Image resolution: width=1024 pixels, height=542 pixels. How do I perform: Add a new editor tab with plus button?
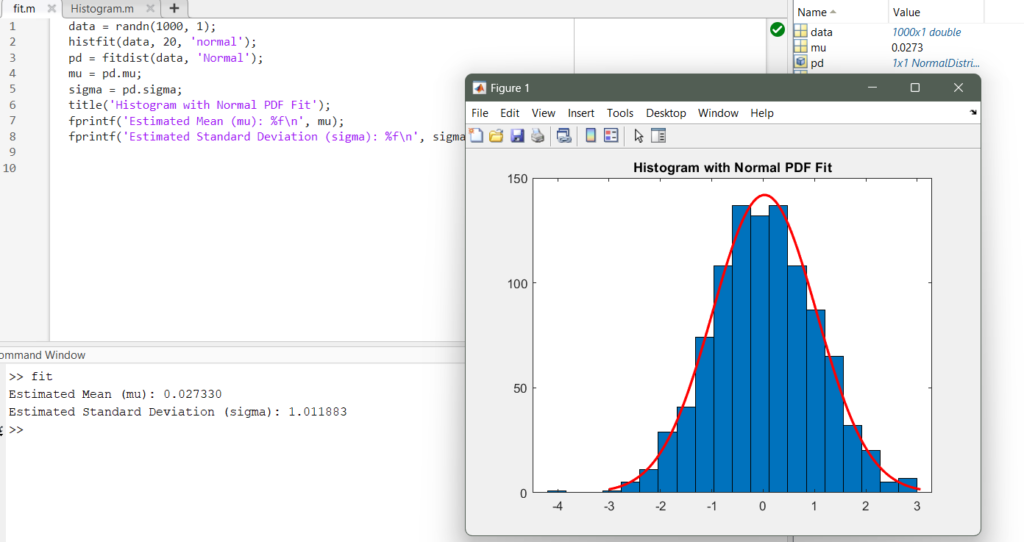tap(174, 8)
